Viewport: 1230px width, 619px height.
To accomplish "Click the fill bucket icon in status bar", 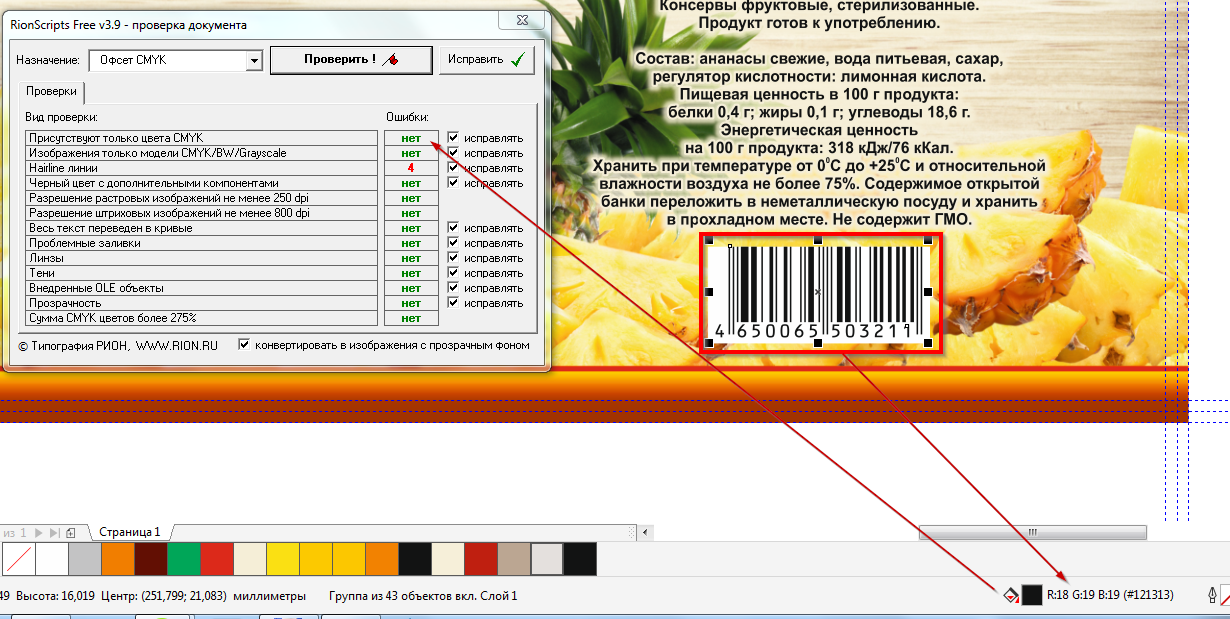I will coord(1011,595).
